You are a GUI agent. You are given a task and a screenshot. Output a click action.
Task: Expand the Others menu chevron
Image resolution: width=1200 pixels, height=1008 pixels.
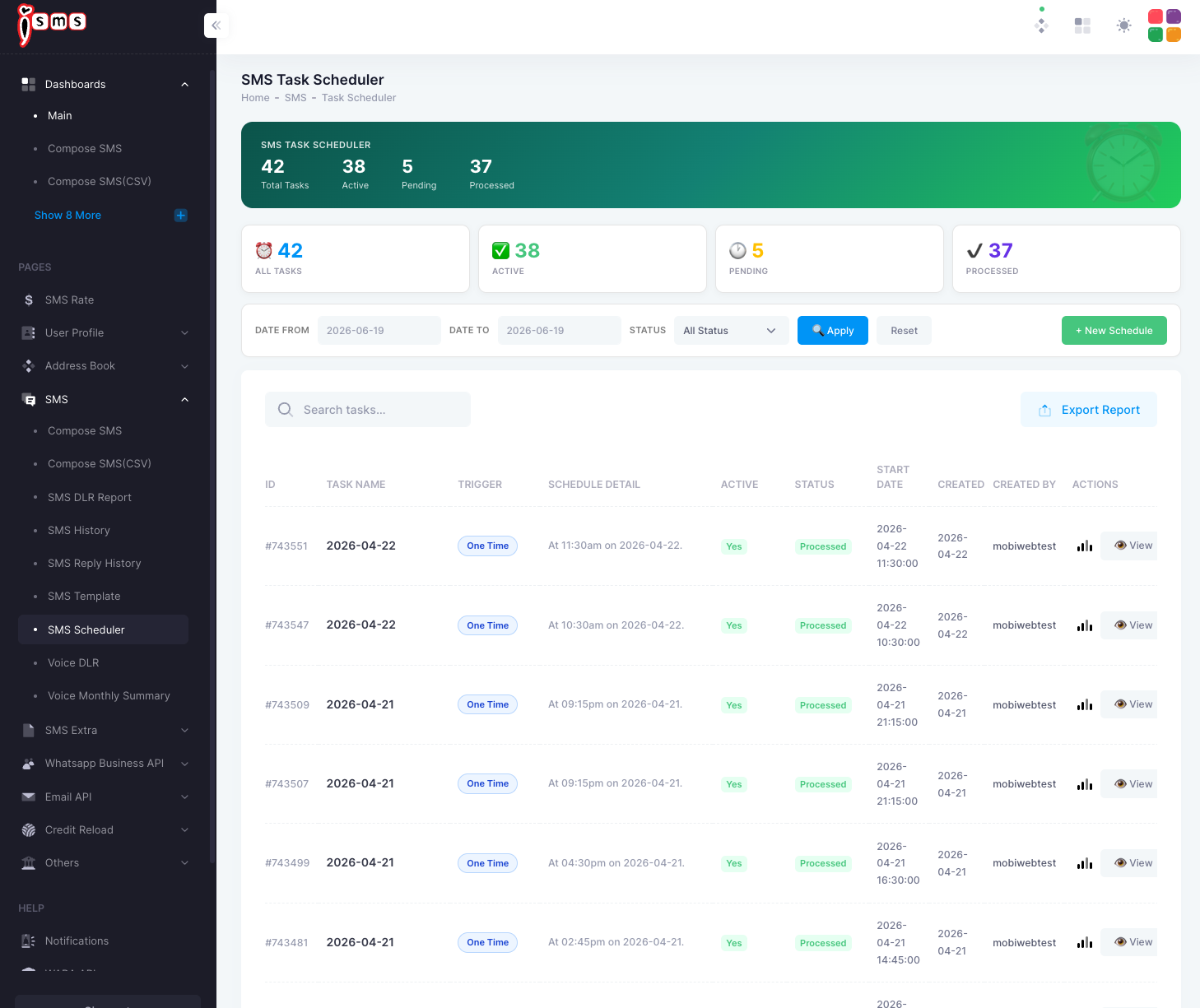tap(184, 863)
